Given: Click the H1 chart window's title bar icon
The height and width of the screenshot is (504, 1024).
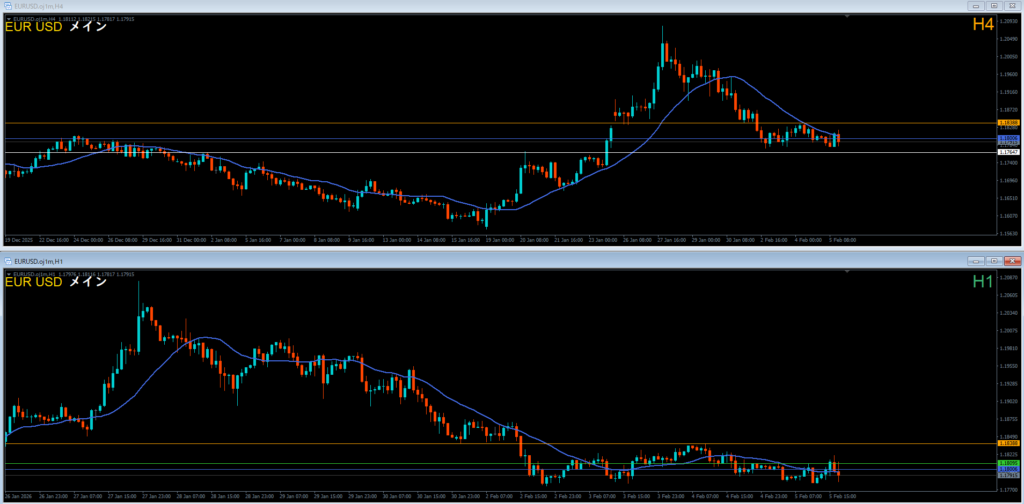Looking at the screenshot, I should pos(8,260).
